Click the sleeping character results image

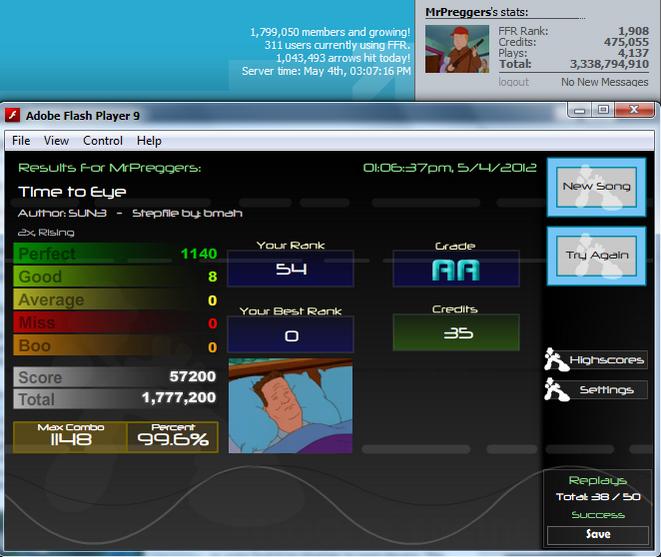click(x=290, y=406)
